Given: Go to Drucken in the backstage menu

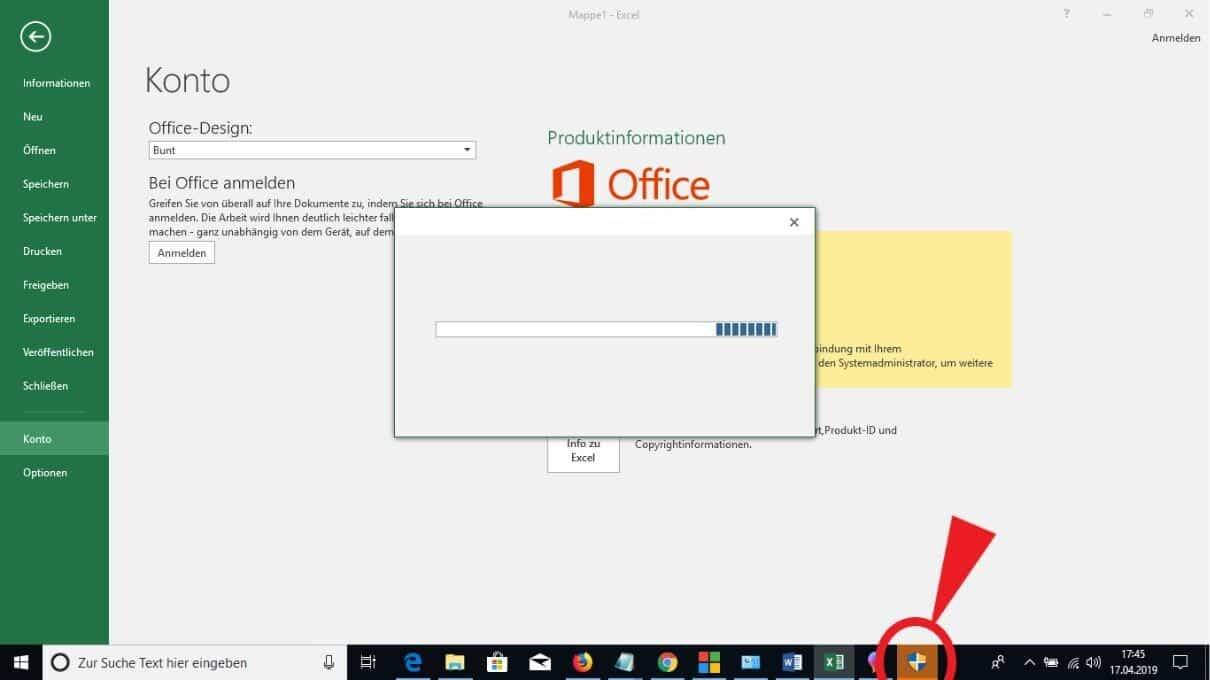Looking at the screenshot, I should 42,251.
